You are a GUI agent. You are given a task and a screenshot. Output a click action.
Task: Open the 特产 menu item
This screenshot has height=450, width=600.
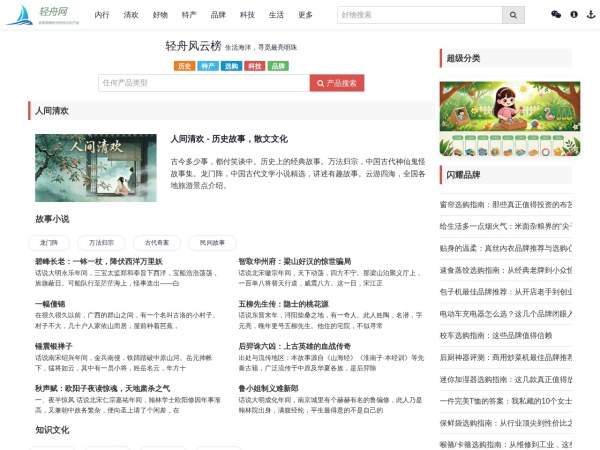click(189, 15)
